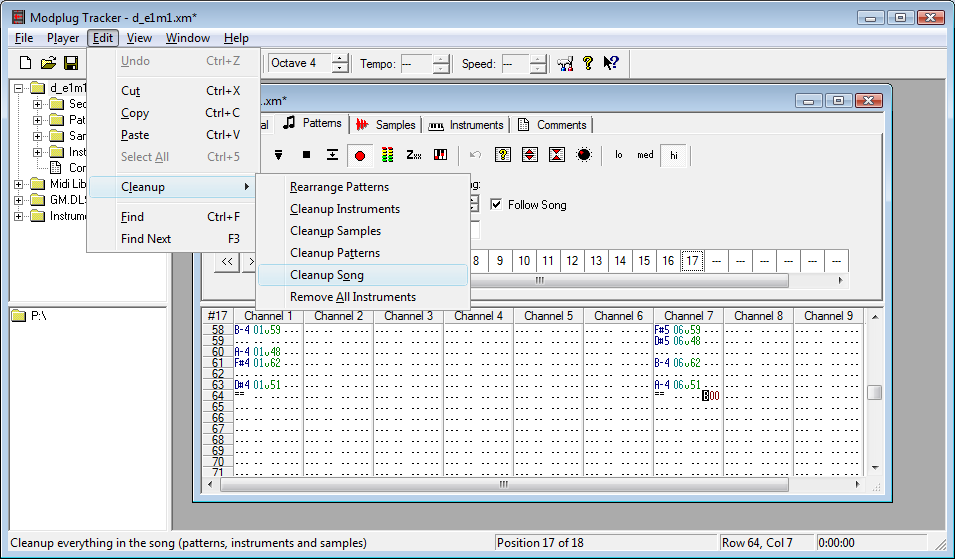Choose Rearrange Patterns

(x=363, y=187)
